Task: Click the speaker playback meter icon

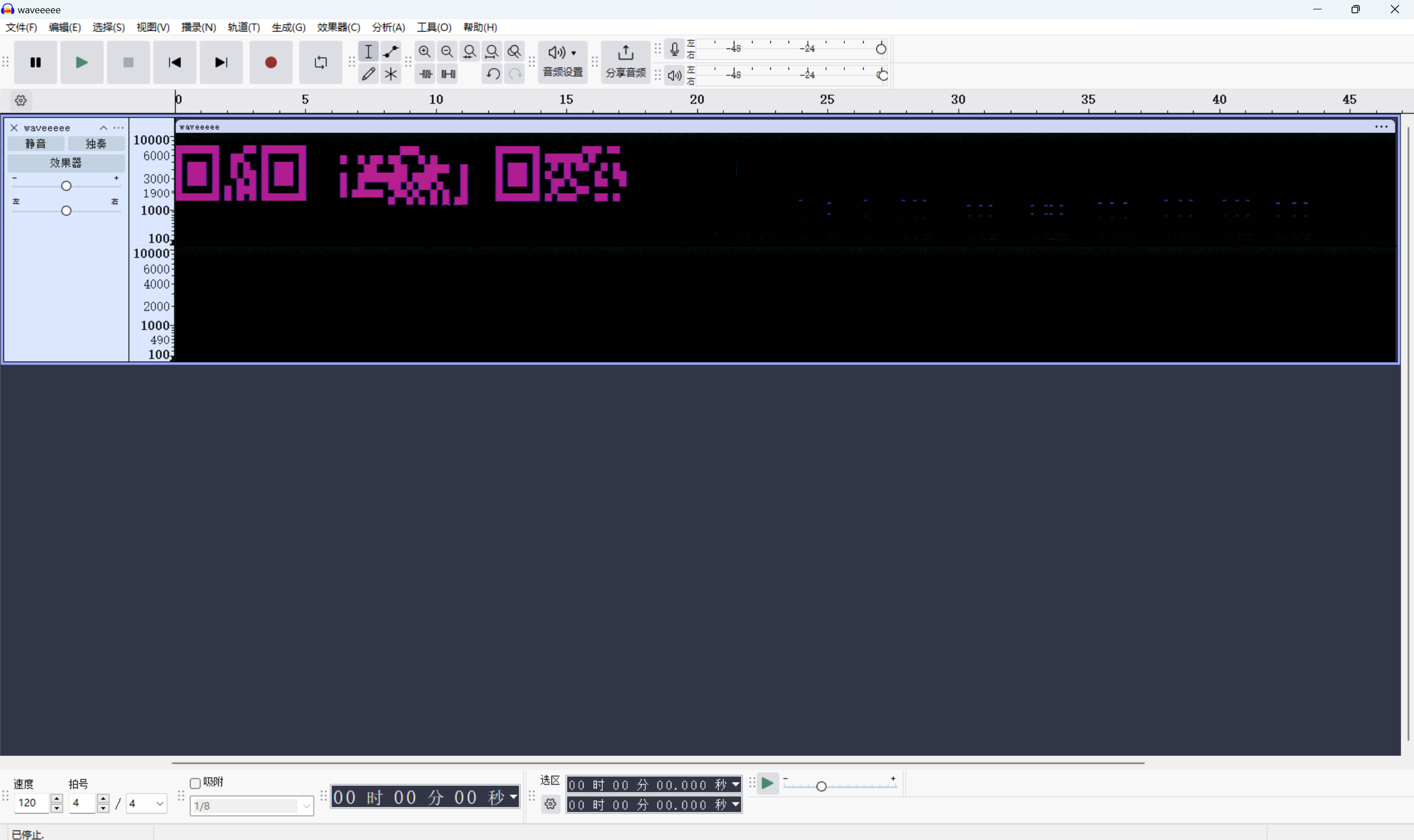Action: (674, 75)
